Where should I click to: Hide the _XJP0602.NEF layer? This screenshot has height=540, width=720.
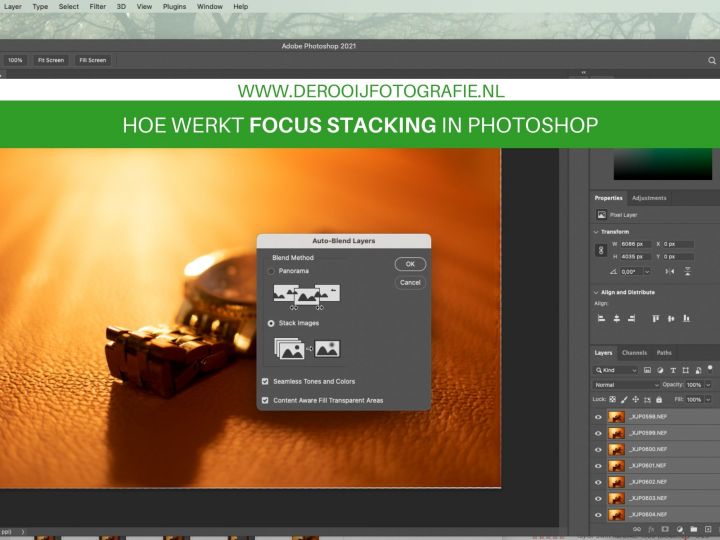pos(598,482)
